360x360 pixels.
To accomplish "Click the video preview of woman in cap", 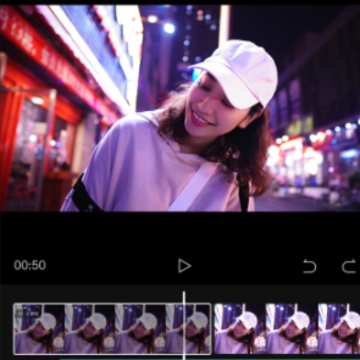I will coord(180,108).
